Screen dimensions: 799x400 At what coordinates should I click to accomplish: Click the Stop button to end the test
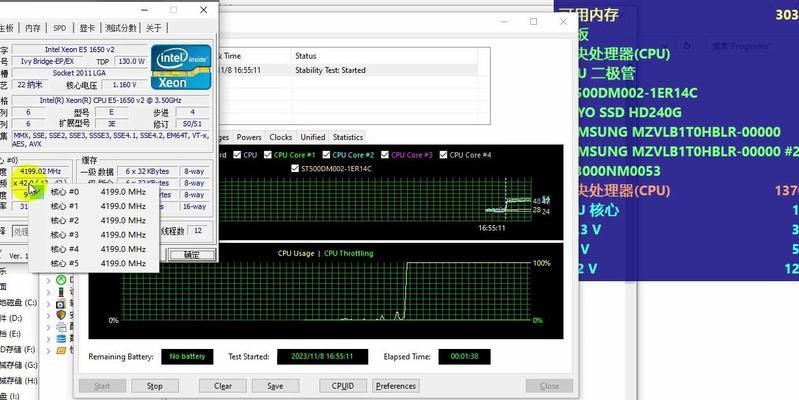click(x=155, y=386)
